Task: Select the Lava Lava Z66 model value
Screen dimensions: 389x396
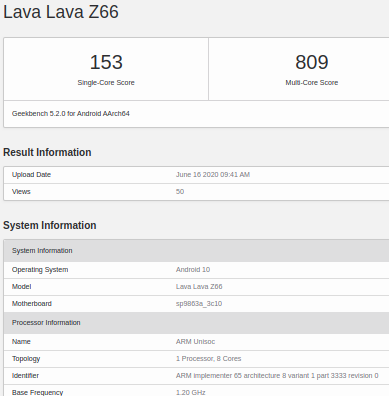Action: click(199, 287)
